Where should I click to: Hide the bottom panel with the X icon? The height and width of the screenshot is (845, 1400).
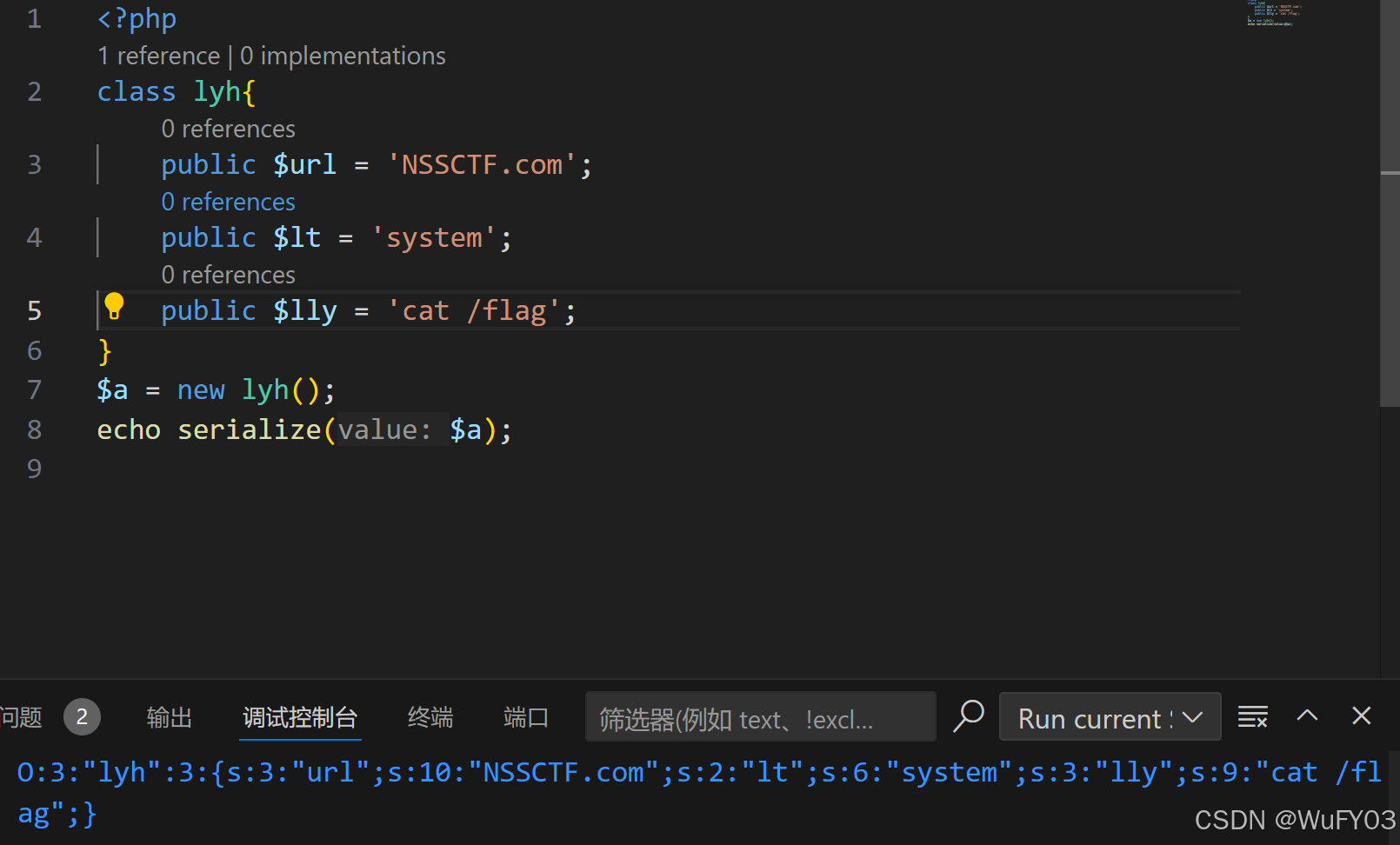(1361, 715)
